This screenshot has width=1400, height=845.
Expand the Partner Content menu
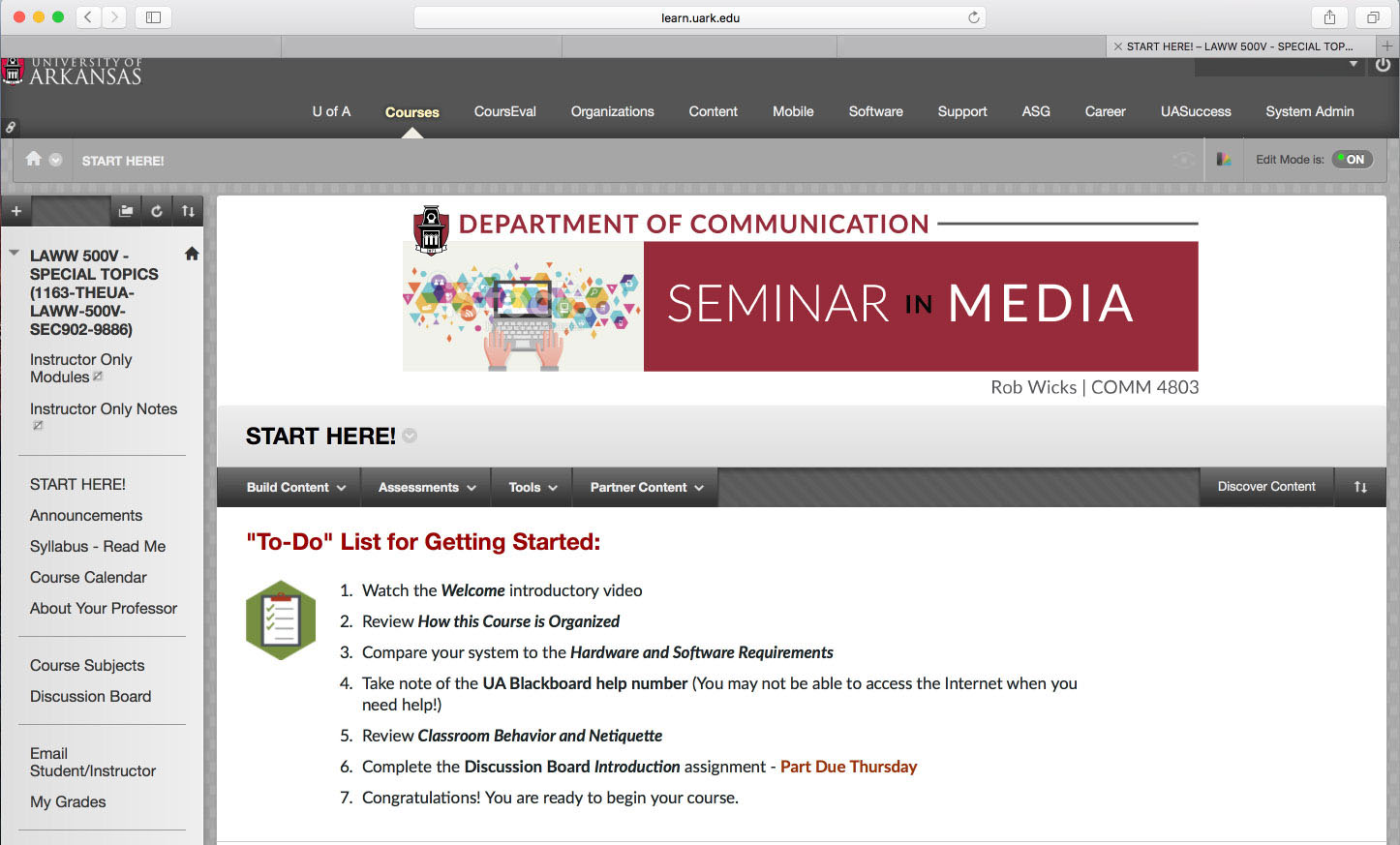pos(646,487)
